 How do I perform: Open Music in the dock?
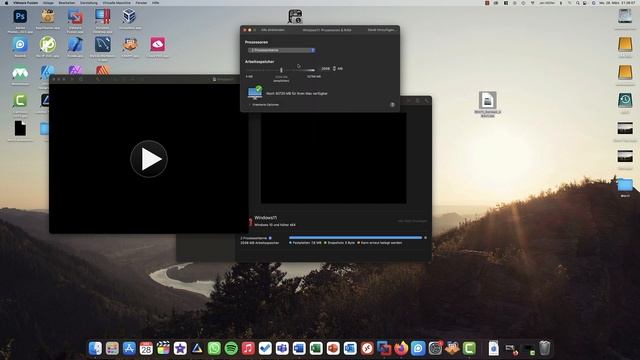[x=248, y=348]
